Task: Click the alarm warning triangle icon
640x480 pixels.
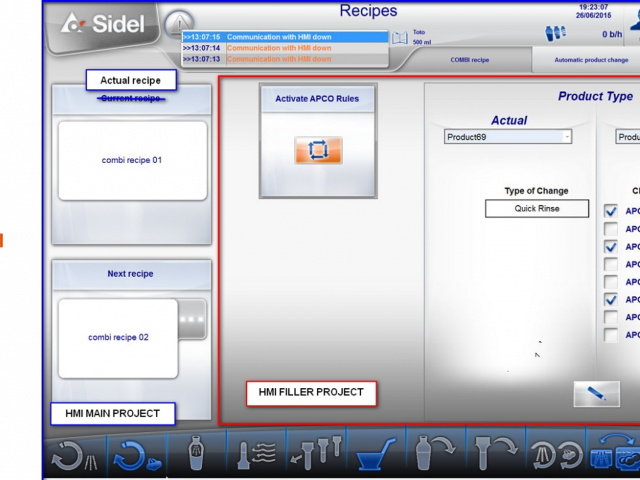Action: click(177, 22)
